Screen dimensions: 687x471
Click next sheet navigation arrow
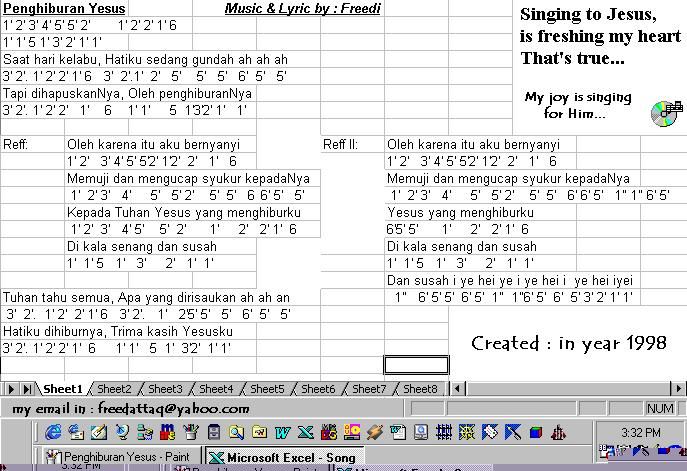(x=11, y=389)
